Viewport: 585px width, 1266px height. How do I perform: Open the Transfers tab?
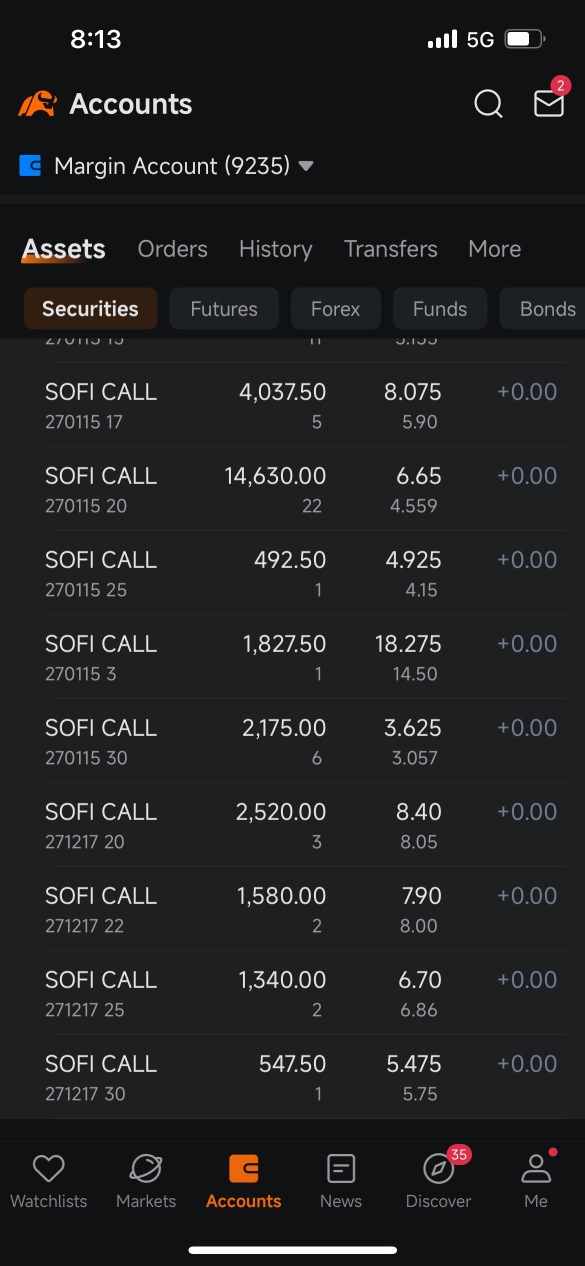[391, 249]
